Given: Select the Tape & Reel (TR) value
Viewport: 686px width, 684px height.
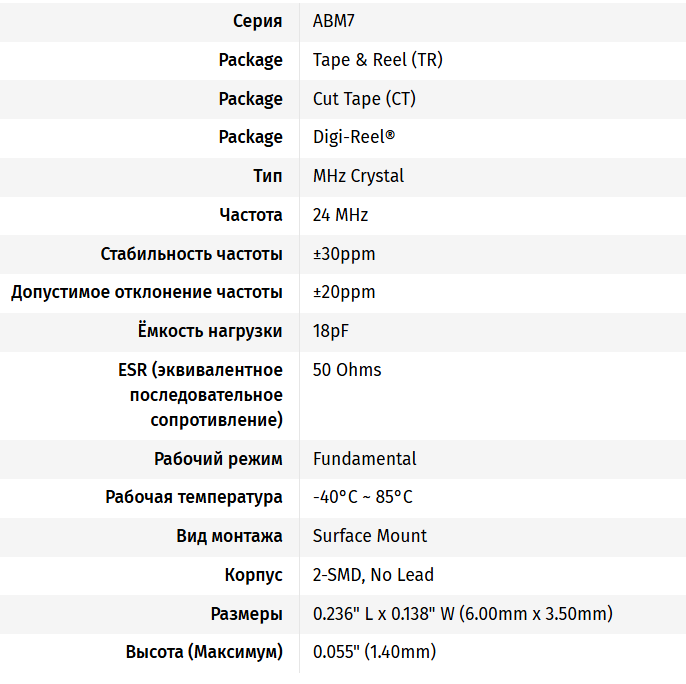Looking at the screenshot, I should (377, 60).
